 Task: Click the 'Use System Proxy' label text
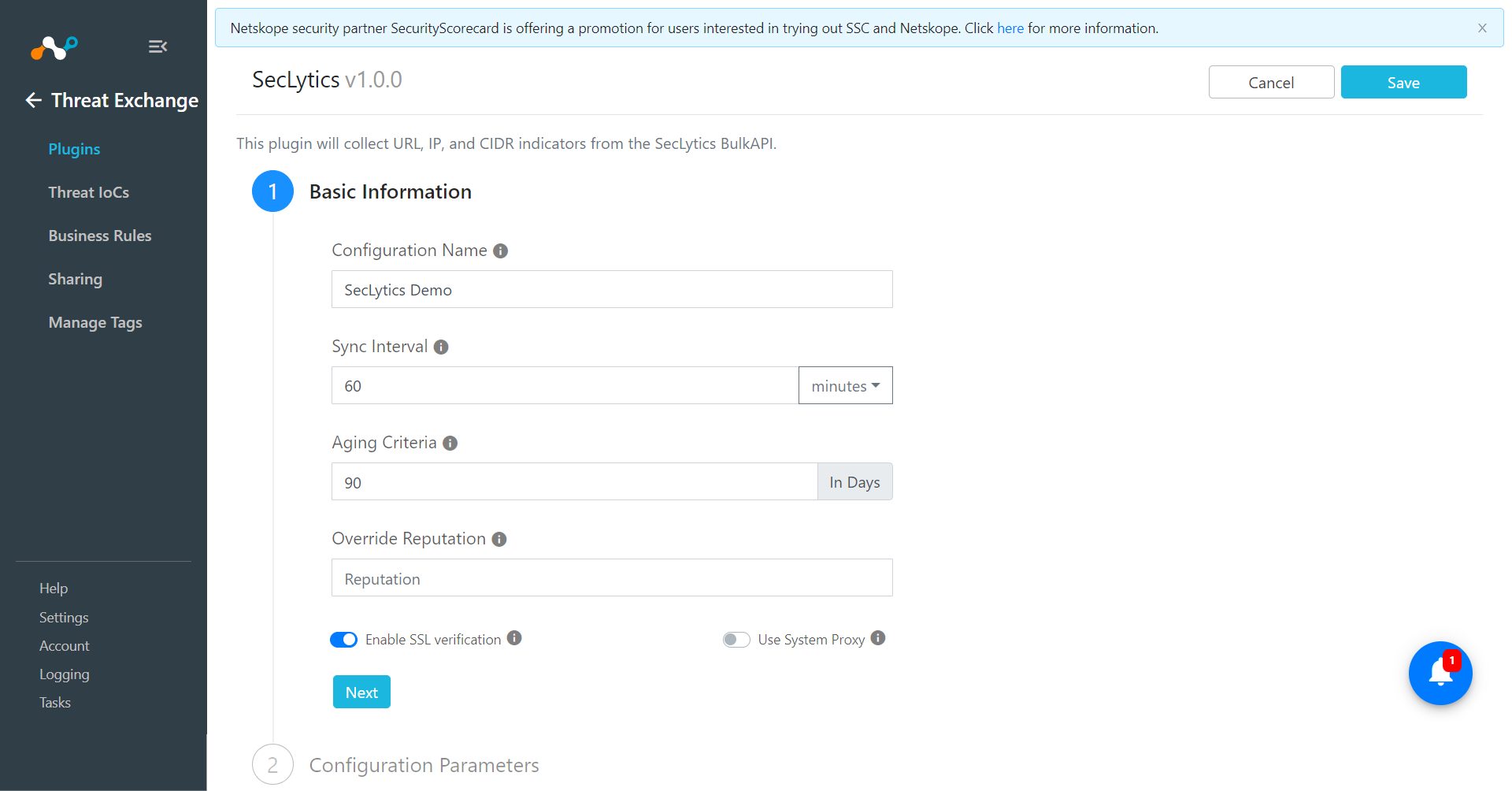click(x=811, y=640)
